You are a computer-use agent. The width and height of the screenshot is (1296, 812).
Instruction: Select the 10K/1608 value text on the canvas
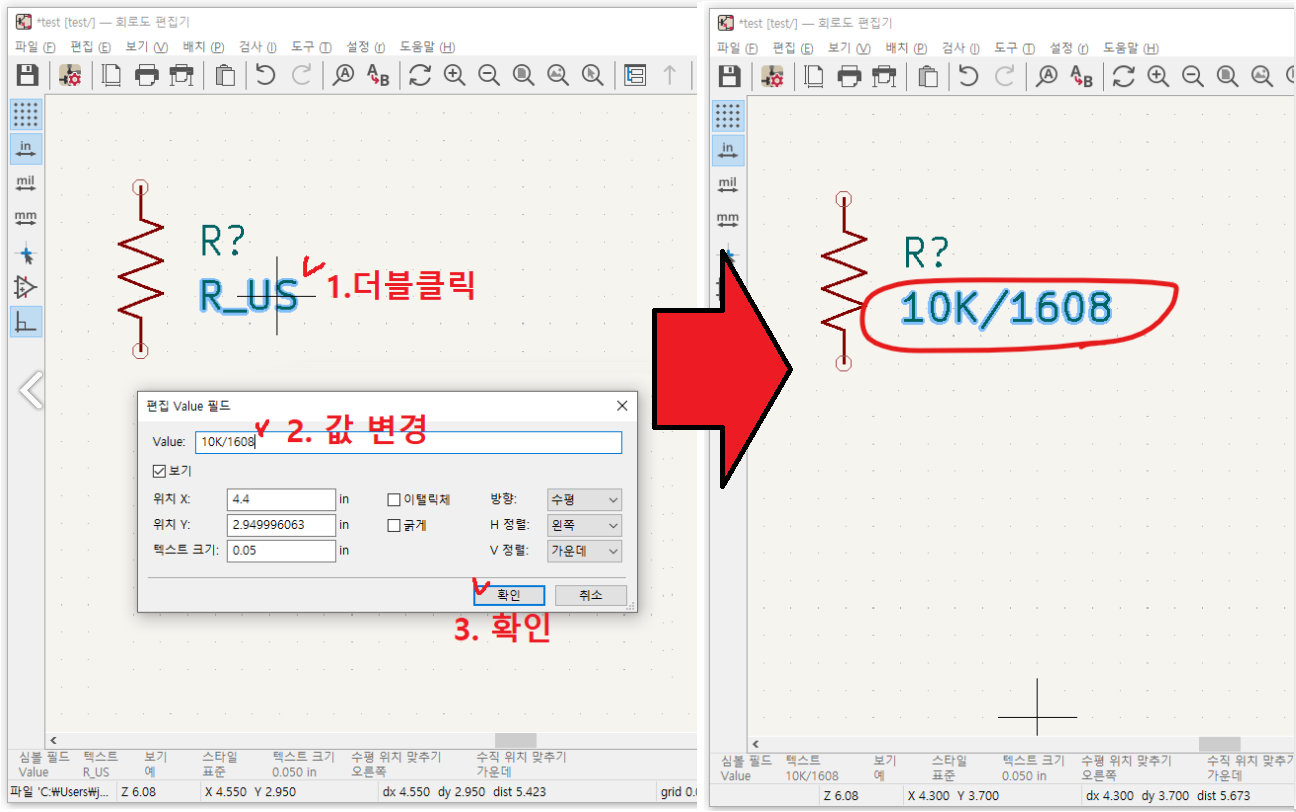tap(1006, 309)
